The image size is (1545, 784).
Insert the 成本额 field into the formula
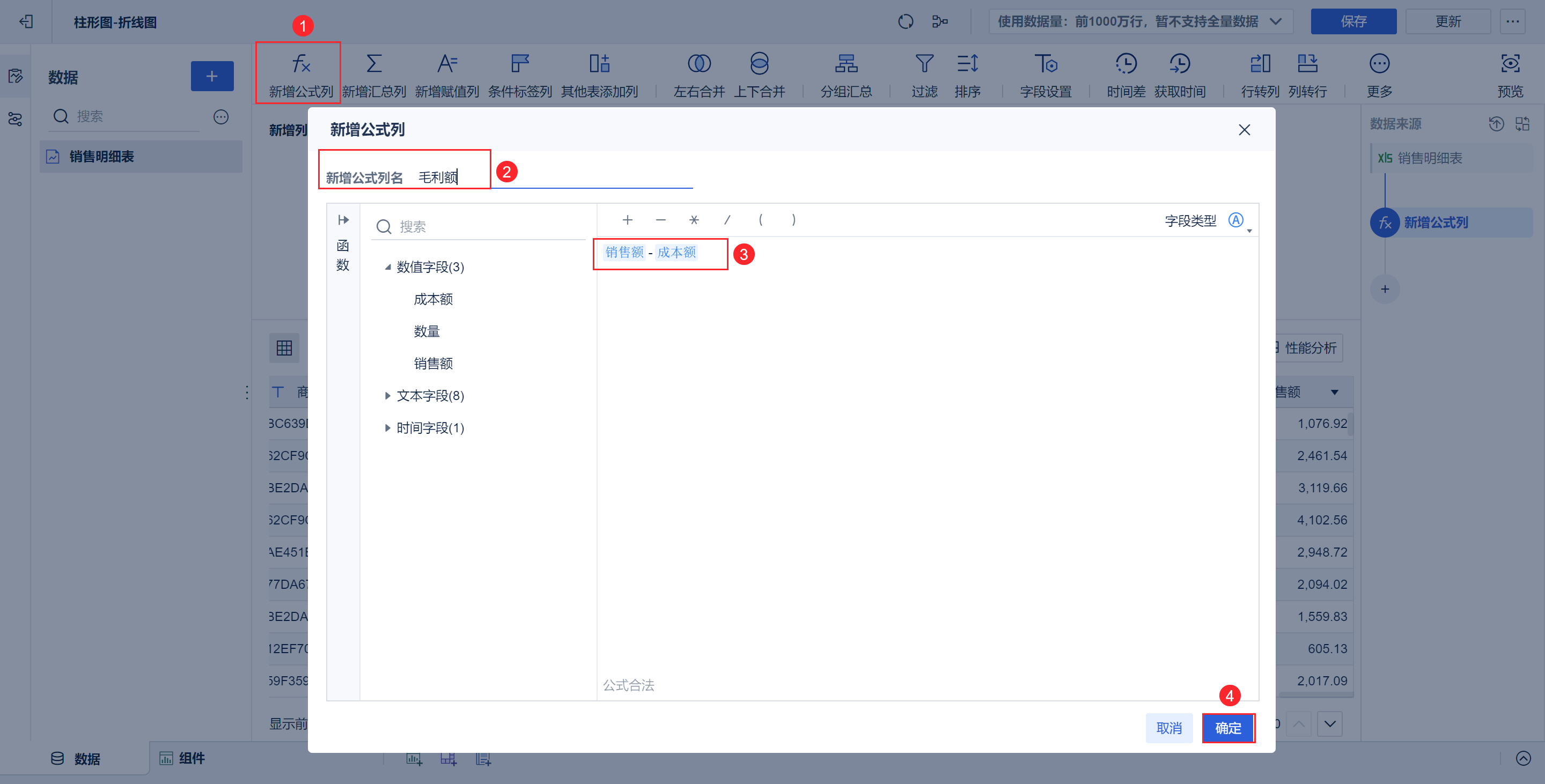click(x=433, y=299)
